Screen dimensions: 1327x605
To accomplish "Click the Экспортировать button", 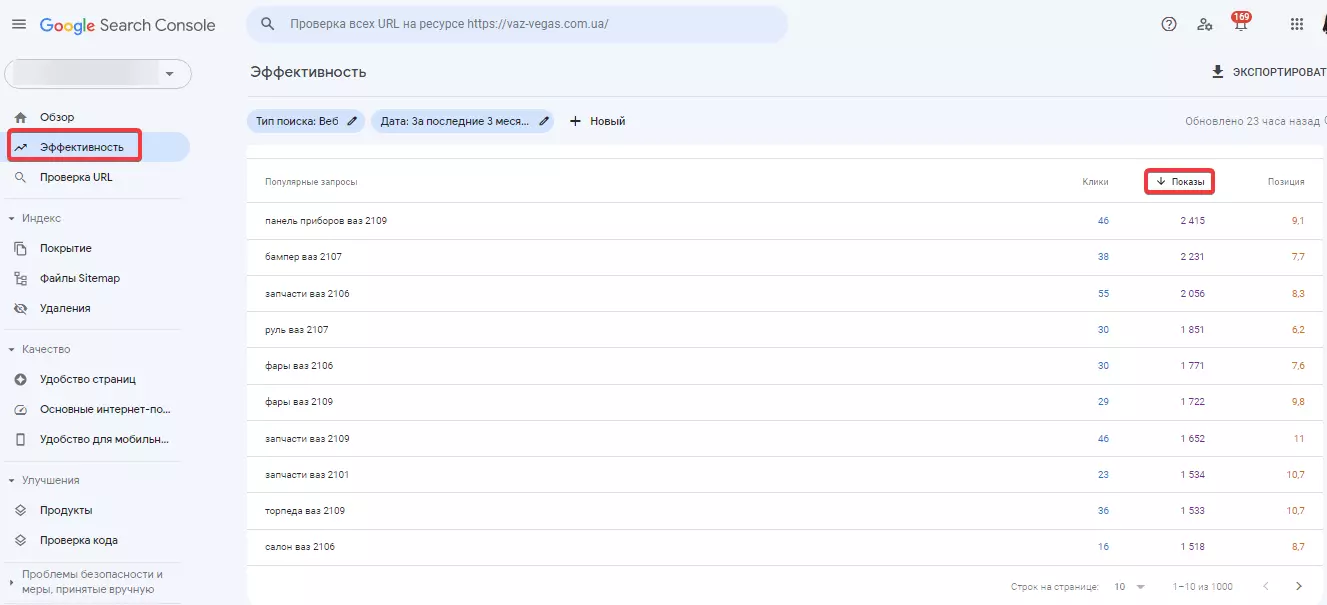I will click(1267, 72).
